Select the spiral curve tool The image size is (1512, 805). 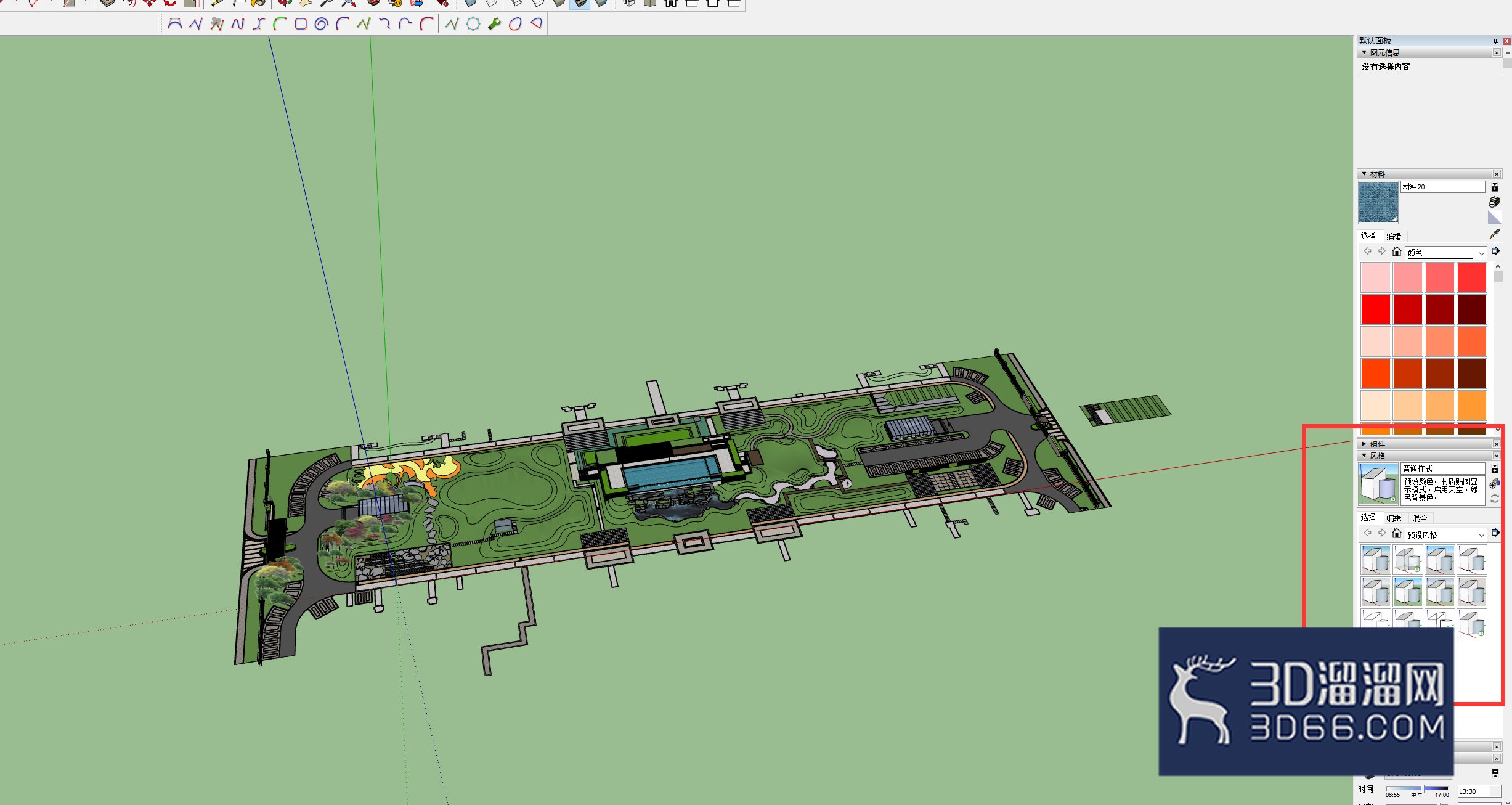321,24
